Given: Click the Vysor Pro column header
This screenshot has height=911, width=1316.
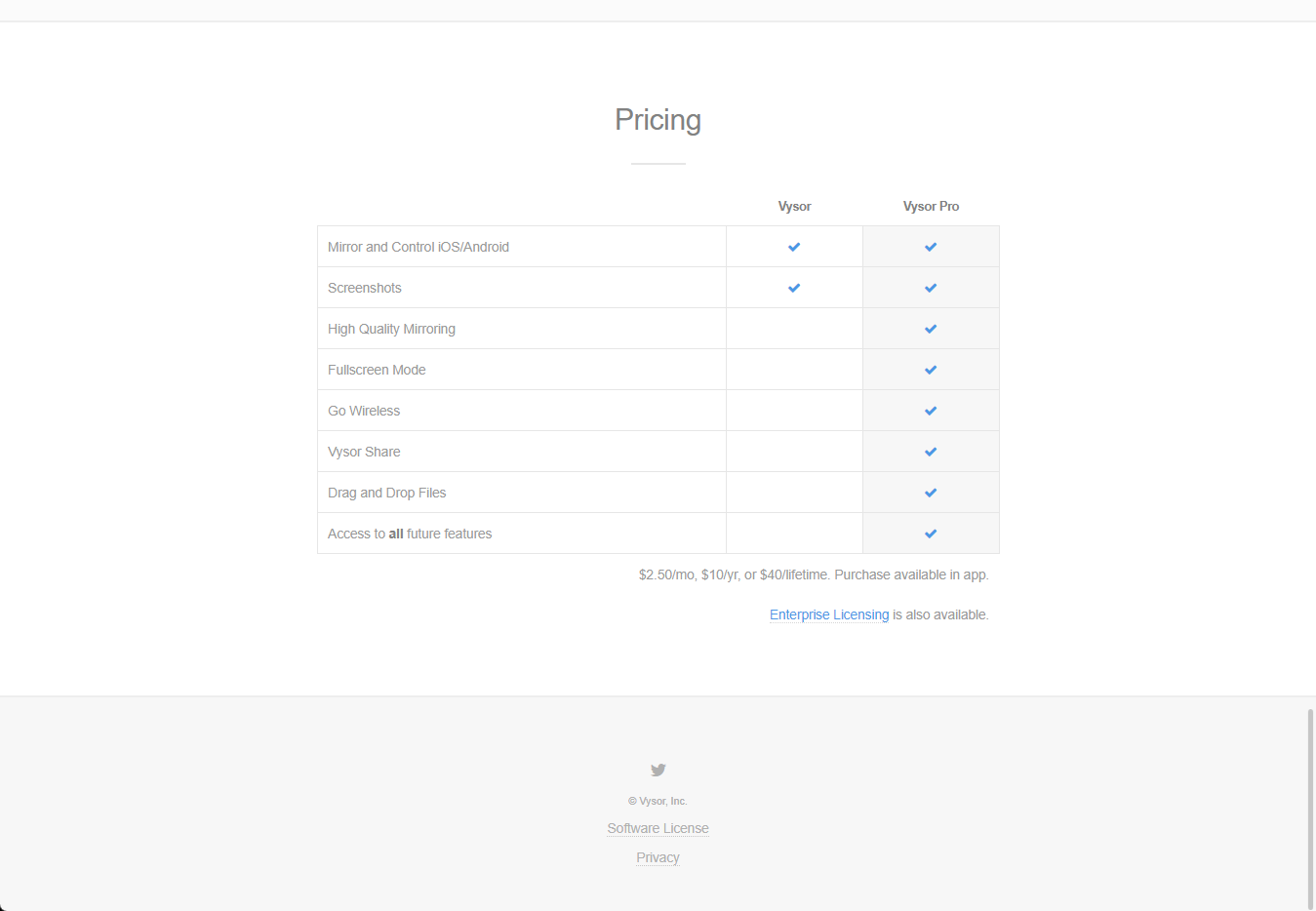Looking at the screenshot, I should tap(931, 206).
